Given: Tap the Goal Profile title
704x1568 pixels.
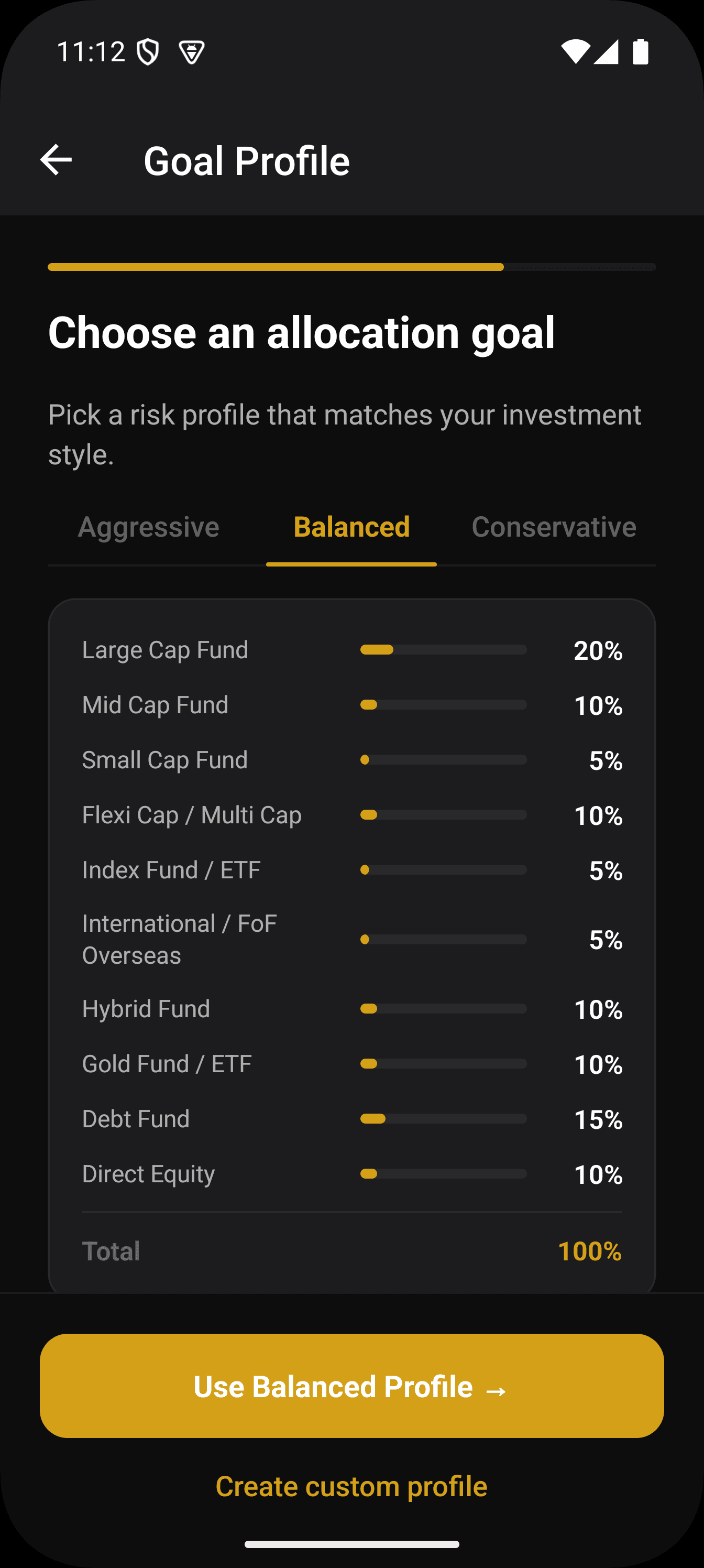Looking at the screenshot, I should point(246,161).
